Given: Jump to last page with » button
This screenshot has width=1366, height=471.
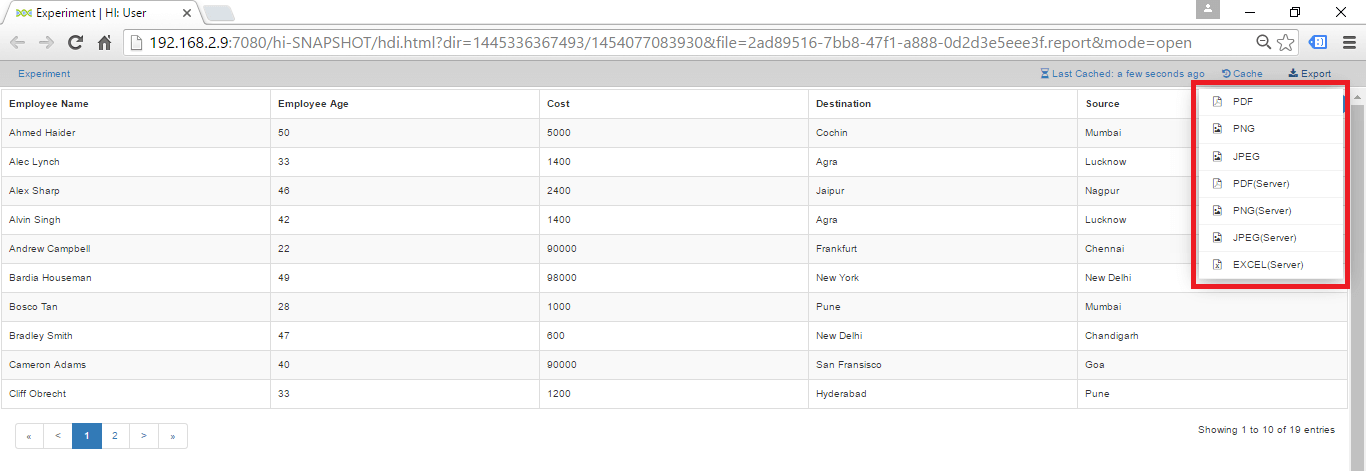Looking at the screenshot, I should (x=173, y=436).
